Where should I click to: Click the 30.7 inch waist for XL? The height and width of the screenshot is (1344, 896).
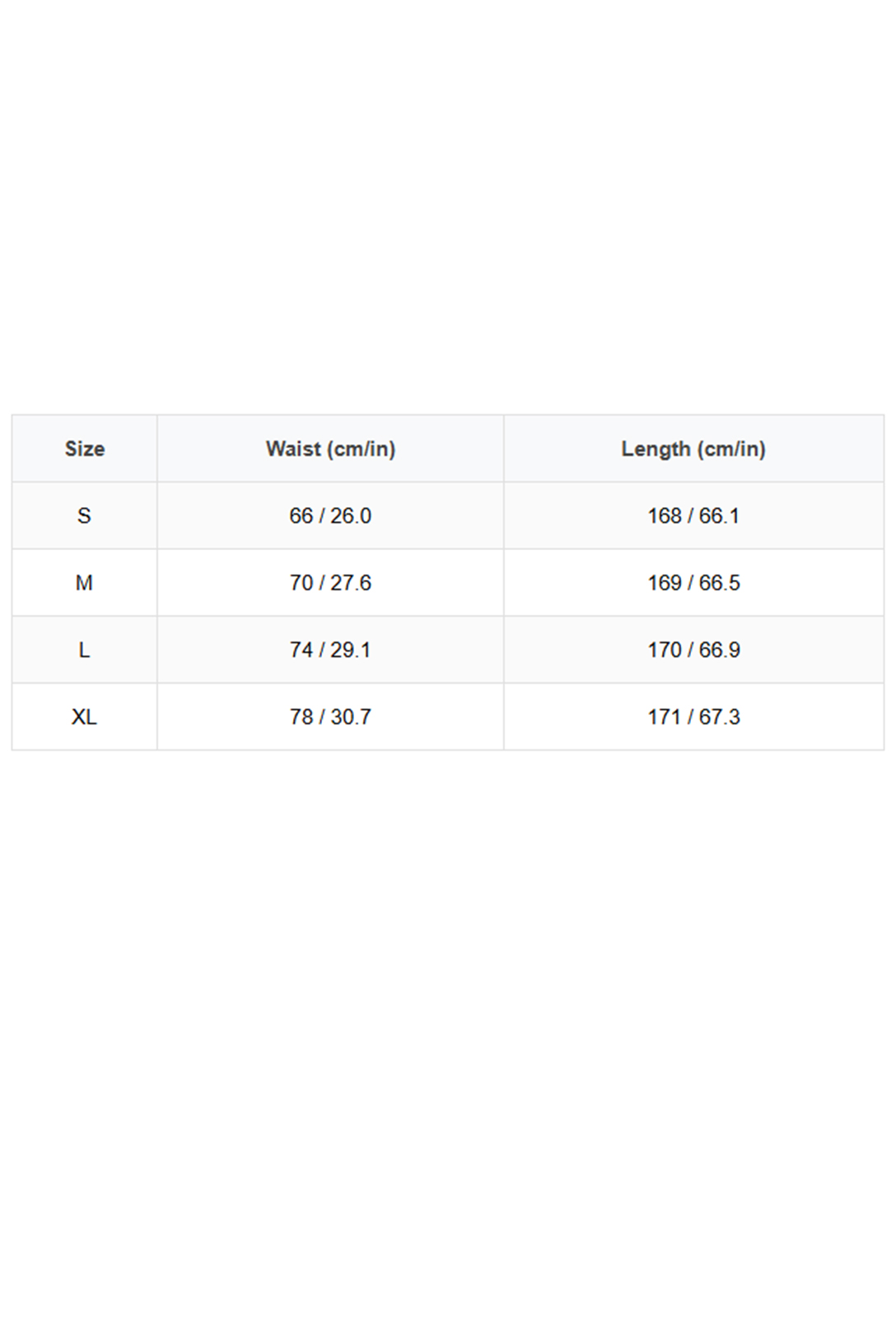(x=351, y=717)
